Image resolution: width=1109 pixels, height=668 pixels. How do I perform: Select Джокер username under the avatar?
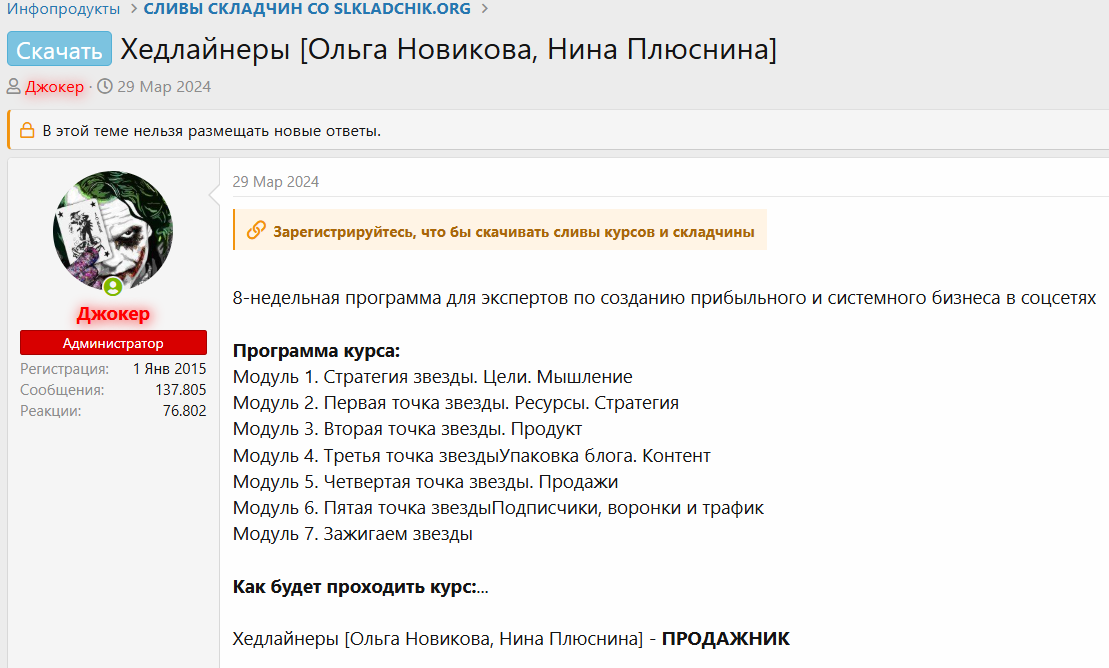(x=113, y=313)
